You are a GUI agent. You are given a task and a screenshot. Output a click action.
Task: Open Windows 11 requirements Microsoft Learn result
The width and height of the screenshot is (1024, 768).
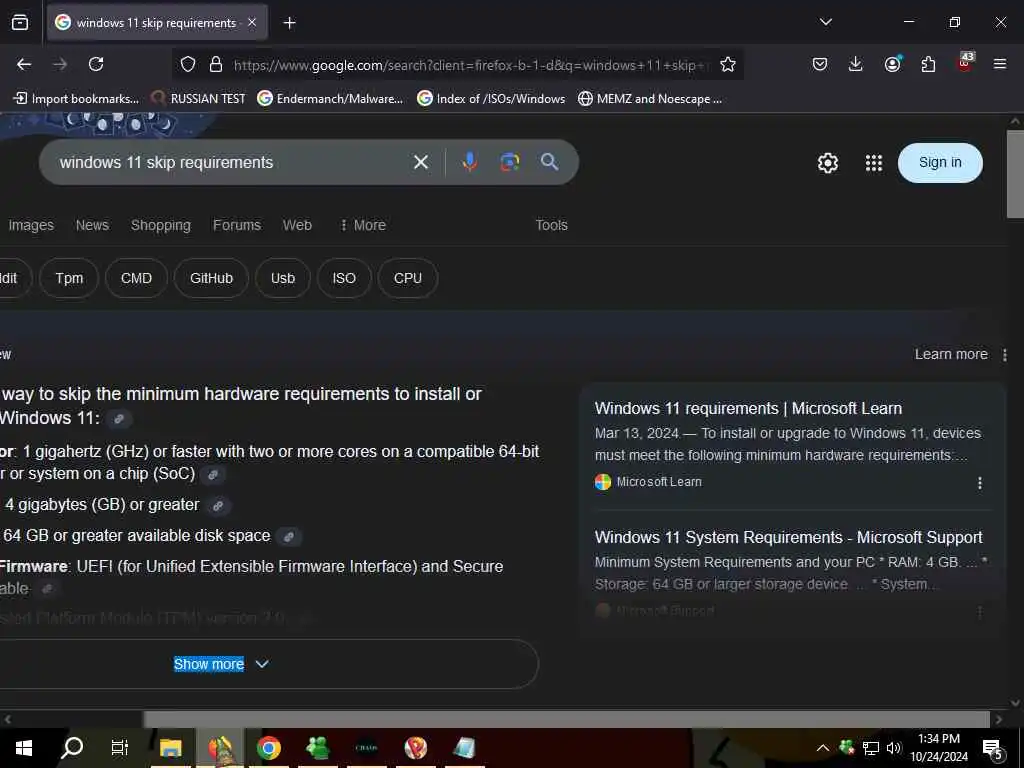pos(748,408)
